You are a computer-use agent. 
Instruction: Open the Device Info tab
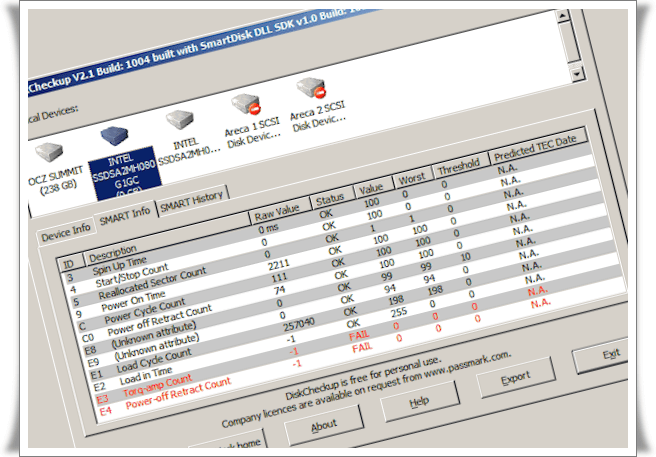click(x=66, y=232)
